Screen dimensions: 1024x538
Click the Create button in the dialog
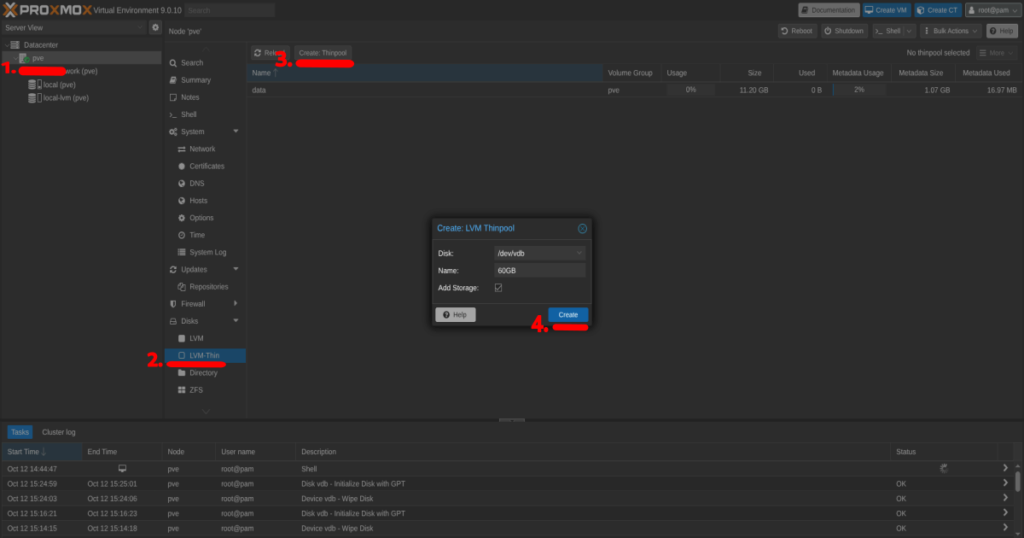tap(568, 314)
